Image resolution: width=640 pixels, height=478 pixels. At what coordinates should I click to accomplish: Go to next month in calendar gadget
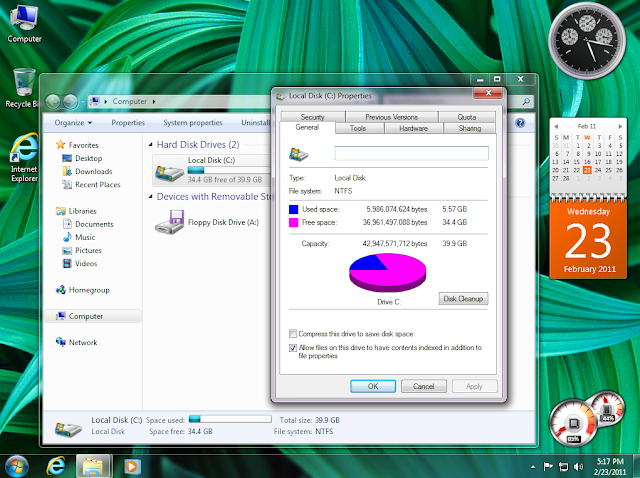pyautogui.click(x=620, y=126)
